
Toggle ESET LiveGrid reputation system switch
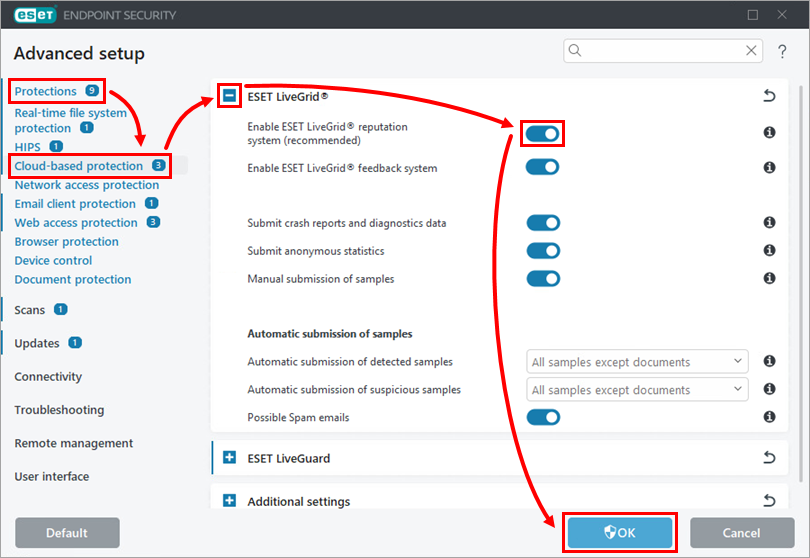point(542,134)
